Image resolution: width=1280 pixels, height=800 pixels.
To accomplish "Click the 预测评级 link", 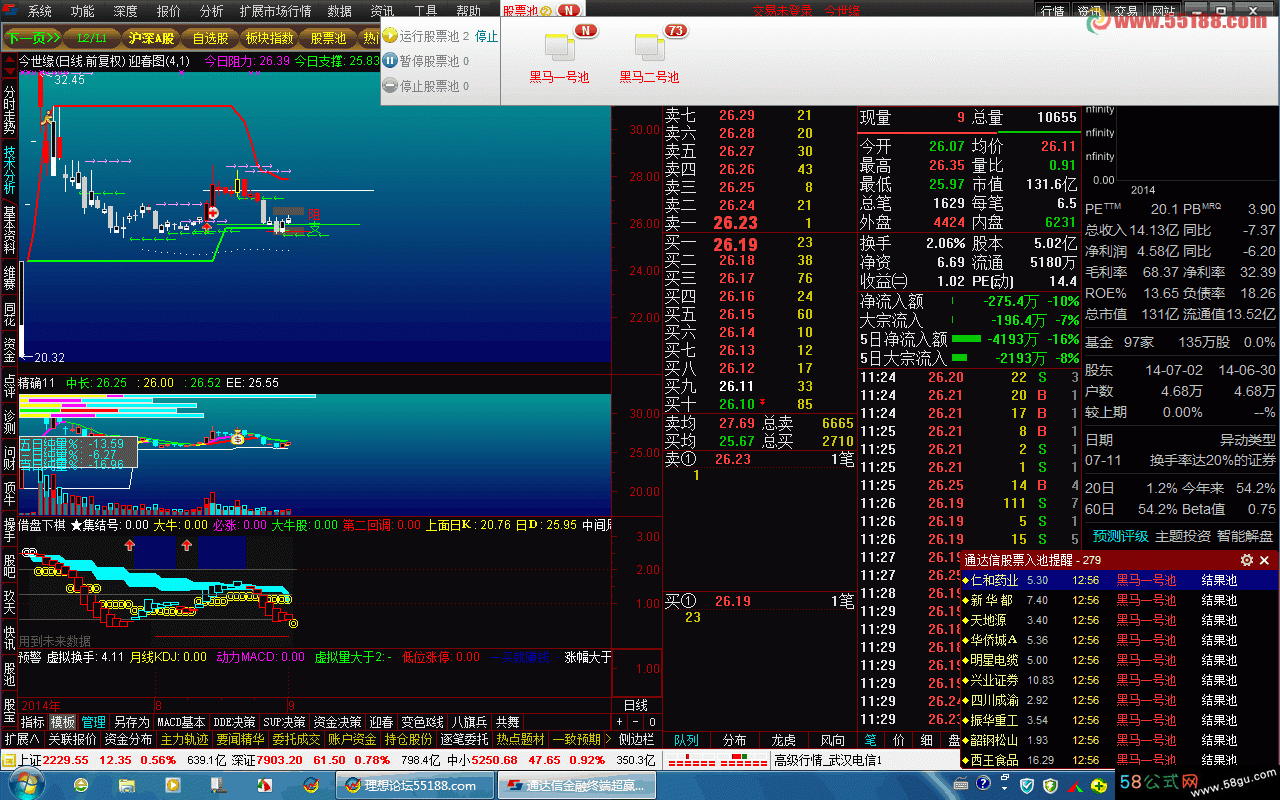I will click(1121, 536).
